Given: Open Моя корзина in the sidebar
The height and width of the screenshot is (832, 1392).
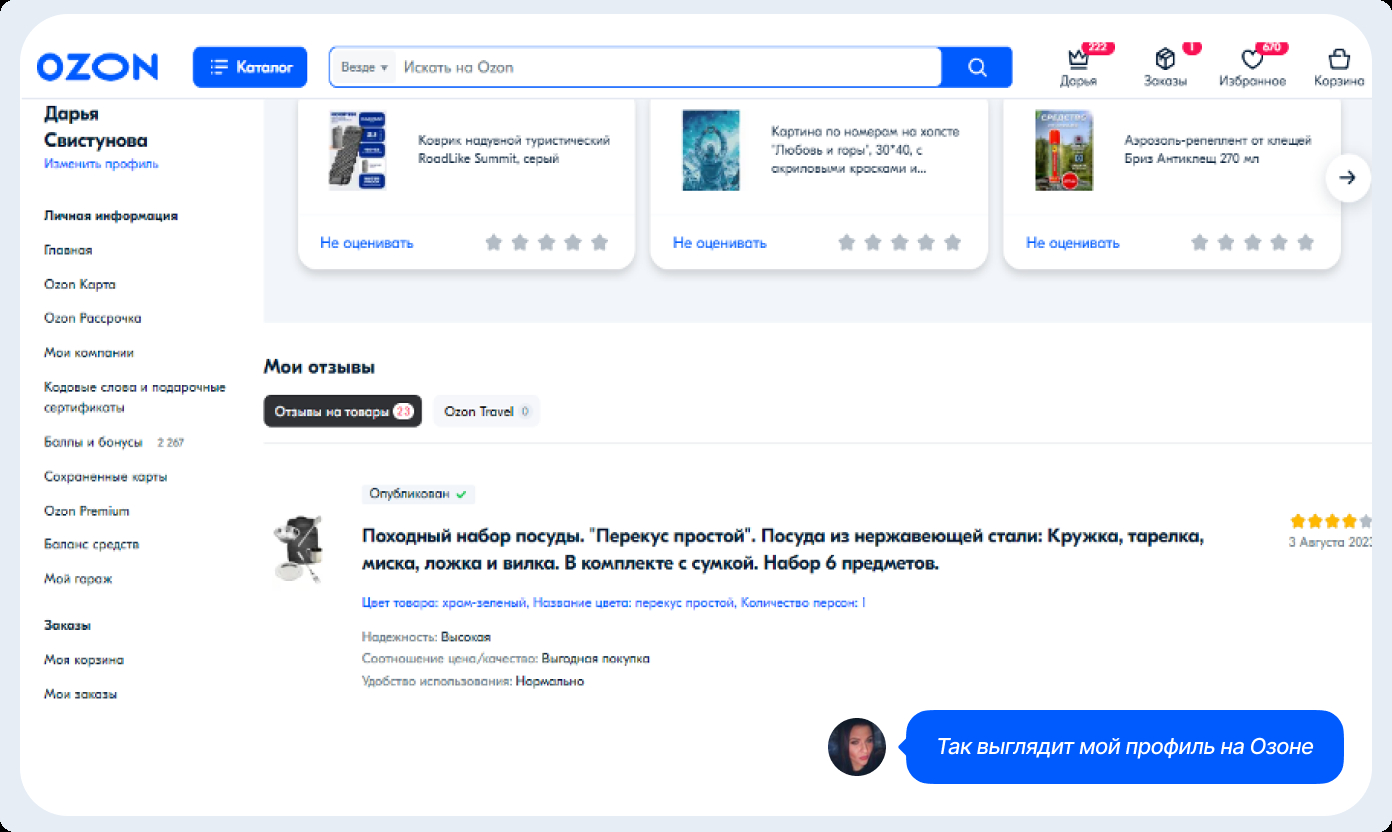Looking at the screenshot, I should [x=84, y=660].
